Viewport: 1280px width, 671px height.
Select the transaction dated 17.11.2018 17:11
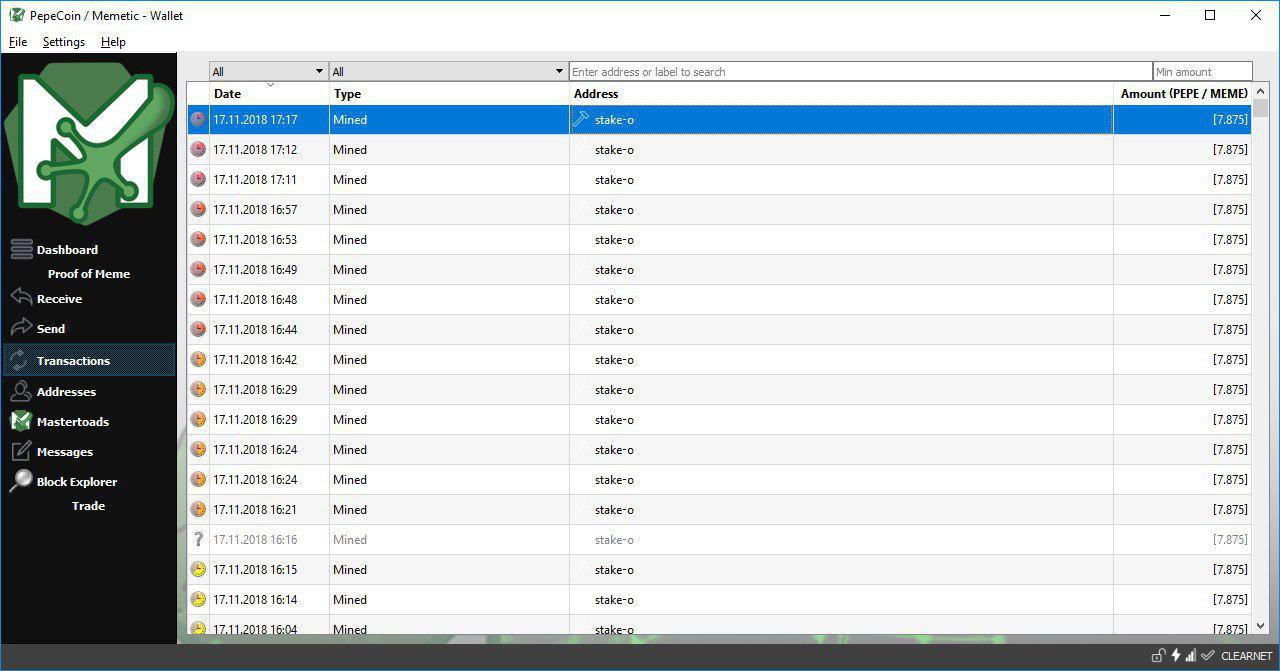click(x=719, y=179)
